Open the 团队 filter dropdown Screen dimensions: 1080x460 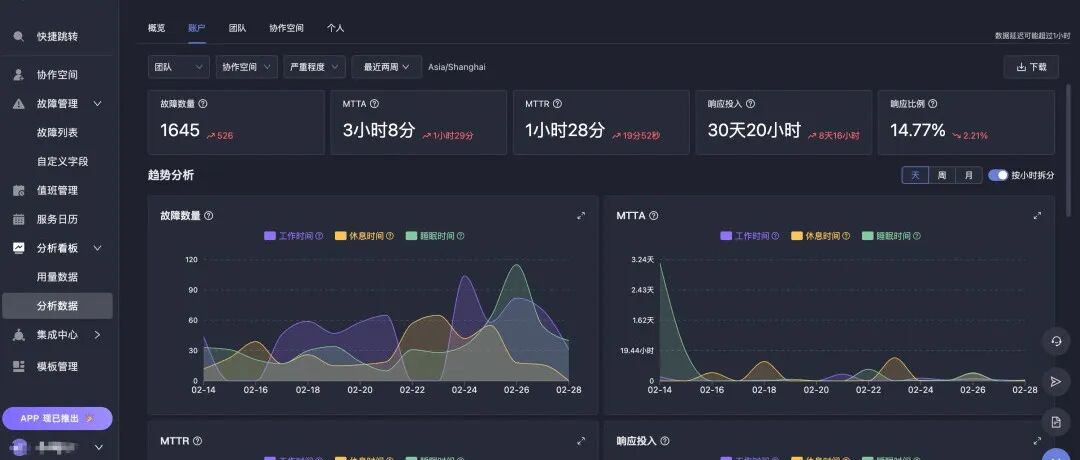click(179, 67)
